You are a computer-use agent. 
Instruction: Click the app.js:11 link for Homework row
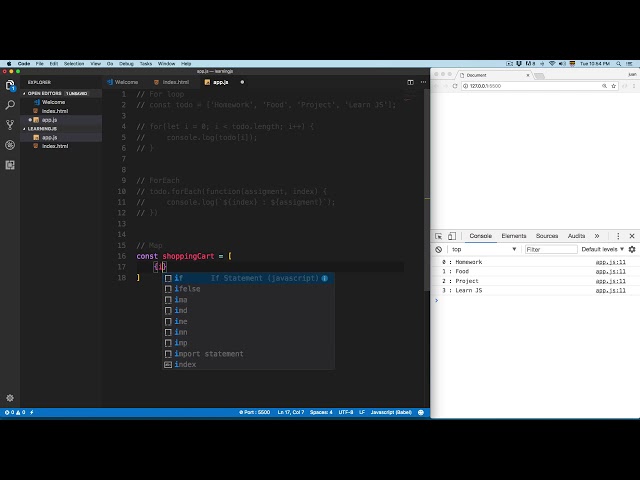[610, 262]
